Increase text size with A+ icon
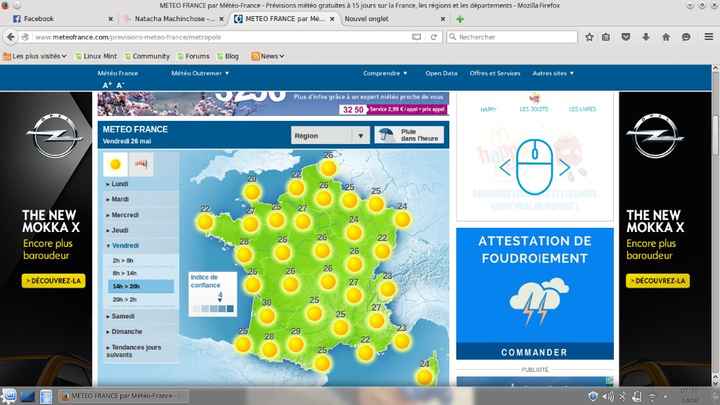This screenshot has width=720, height=405. point(107,85)
